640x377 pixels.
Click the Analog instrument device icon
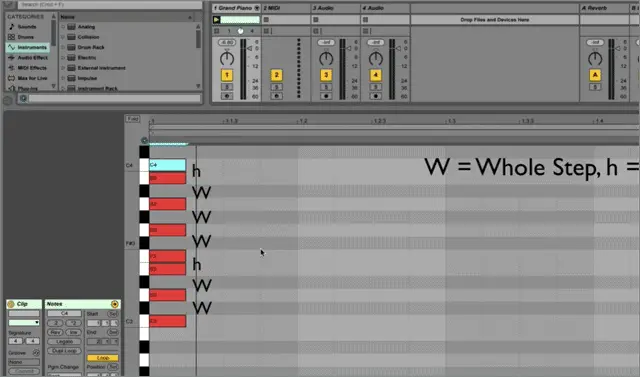(x=71, y=27)
